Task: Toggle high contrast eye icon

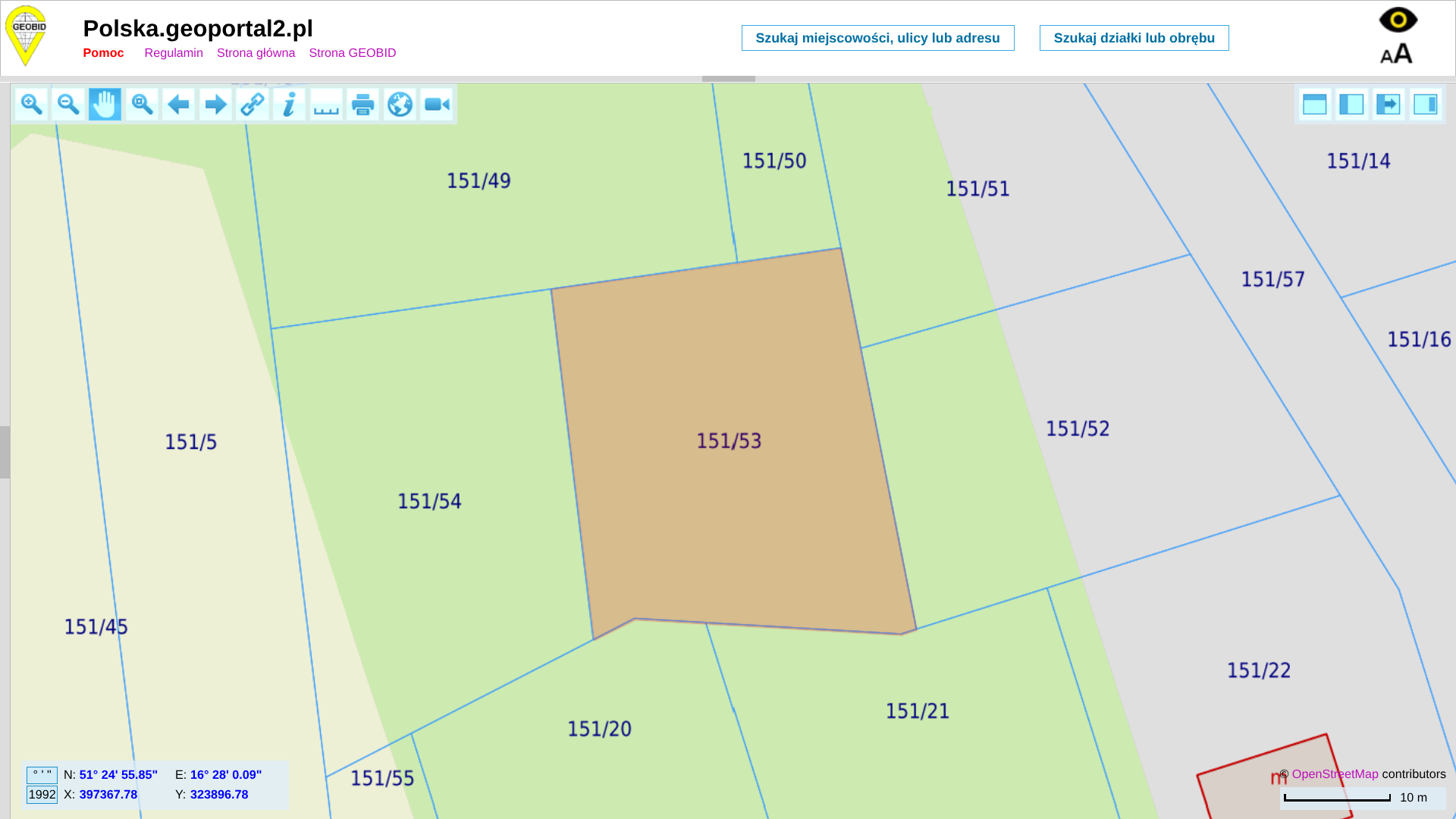Action: pyautogui.click(x=1398, y=20)
